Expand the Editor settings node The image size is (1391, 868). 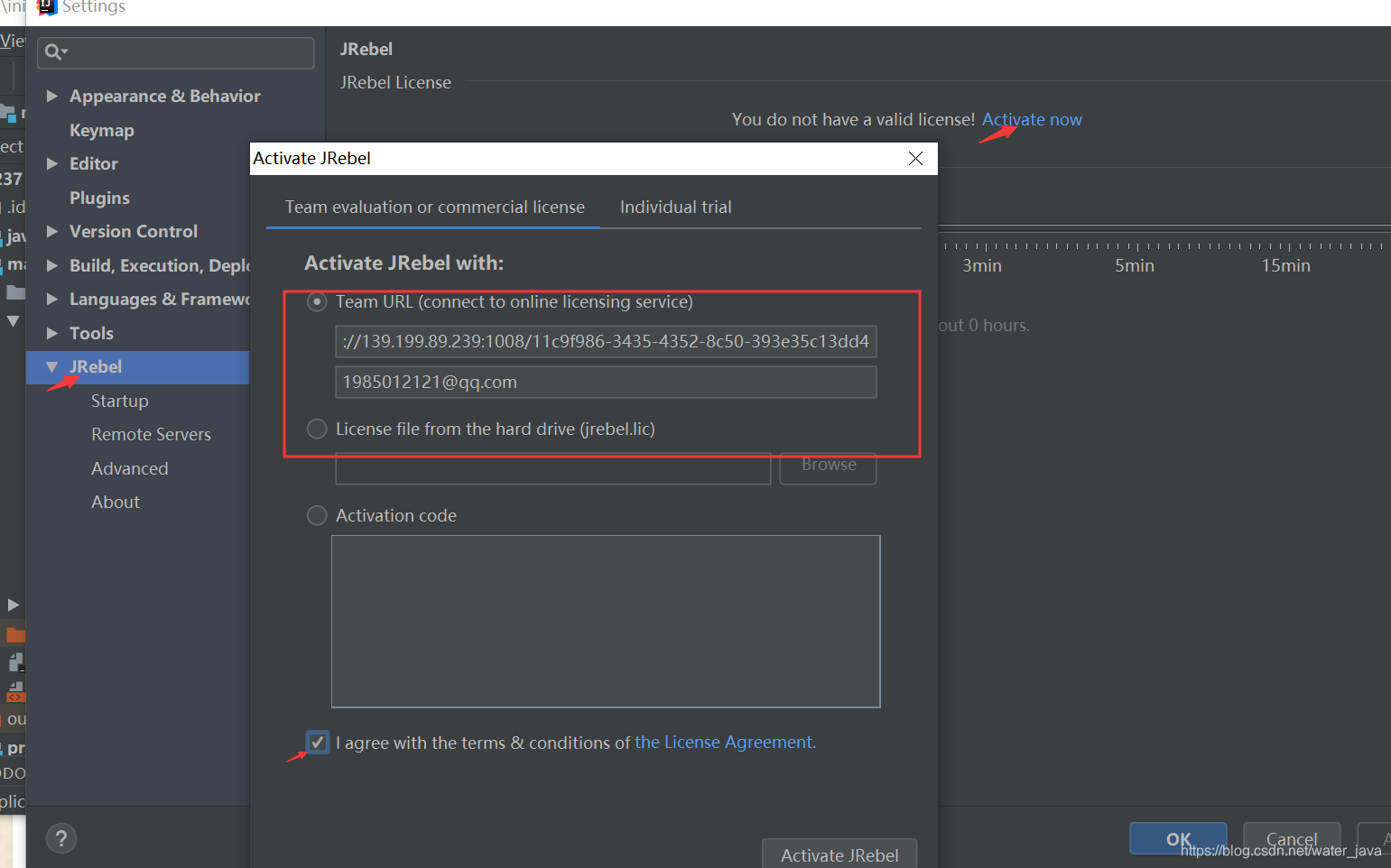[x=52, y=163]
